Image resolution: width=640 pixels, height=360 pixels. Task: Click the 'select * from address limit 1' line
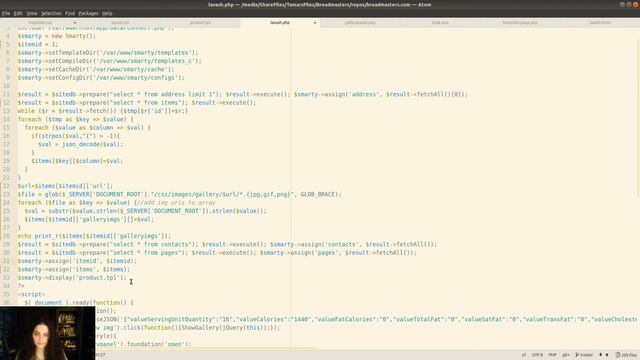(242, 94)
